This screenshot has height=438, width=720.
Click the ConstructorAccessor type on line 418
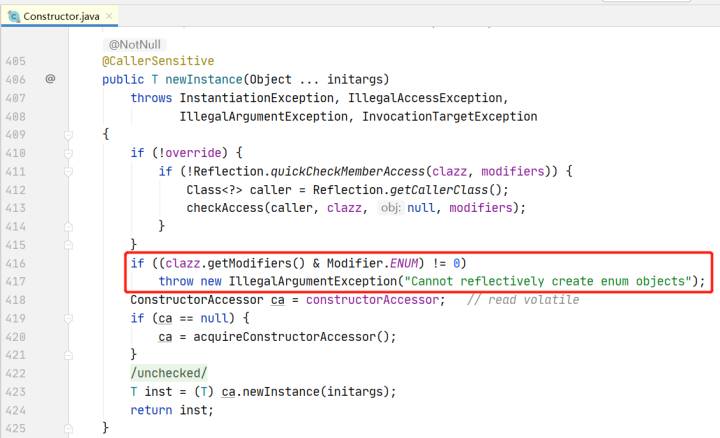coord(197,300)
